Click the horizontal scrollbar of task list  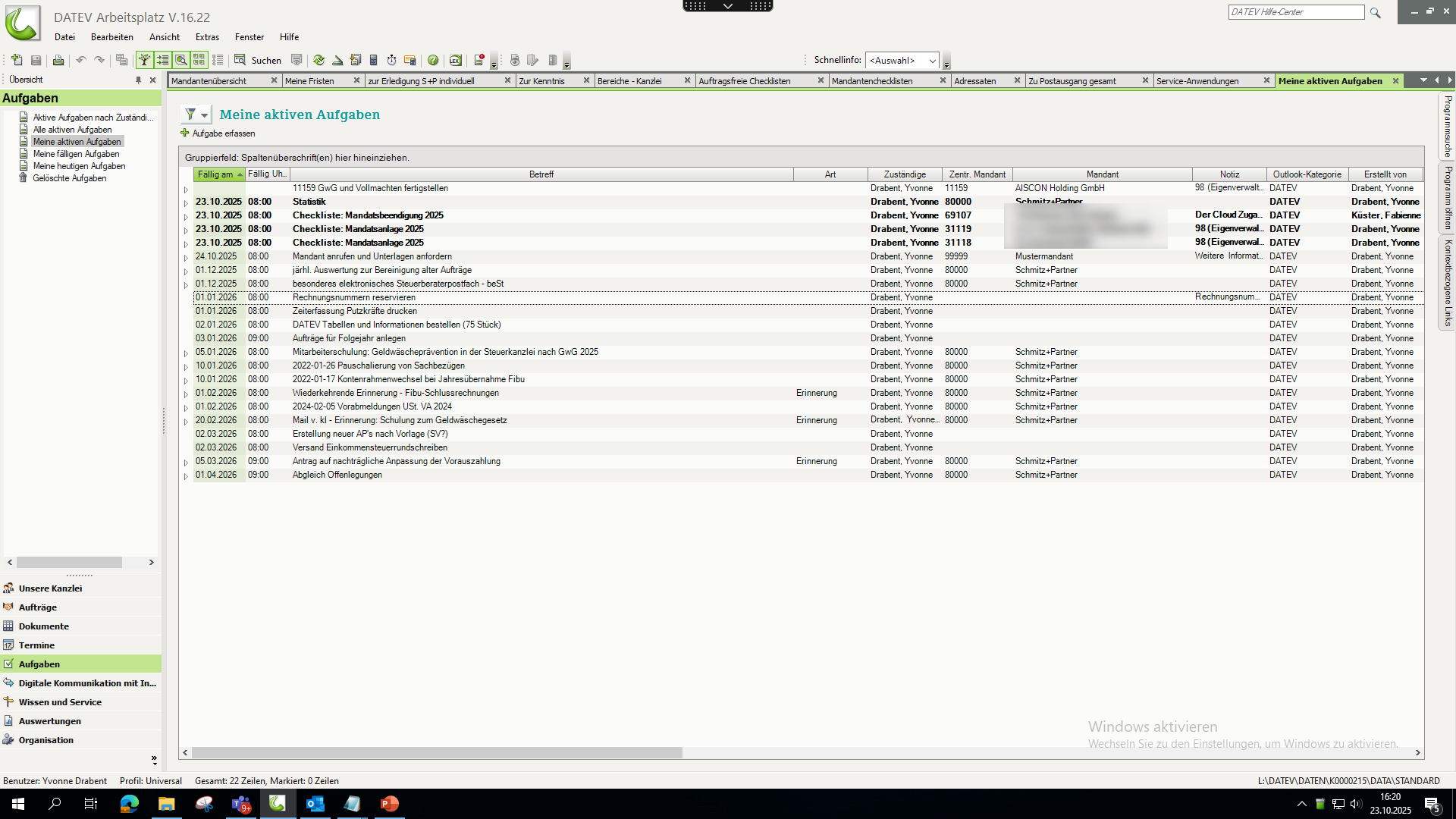[437, 753]
